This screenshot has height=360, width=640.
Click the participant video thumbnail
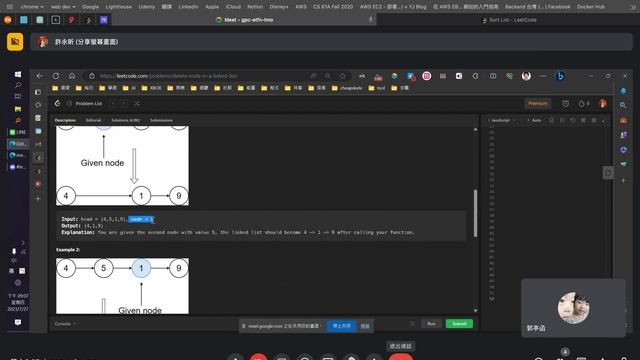pyautogui.click(x=573, y=307)
